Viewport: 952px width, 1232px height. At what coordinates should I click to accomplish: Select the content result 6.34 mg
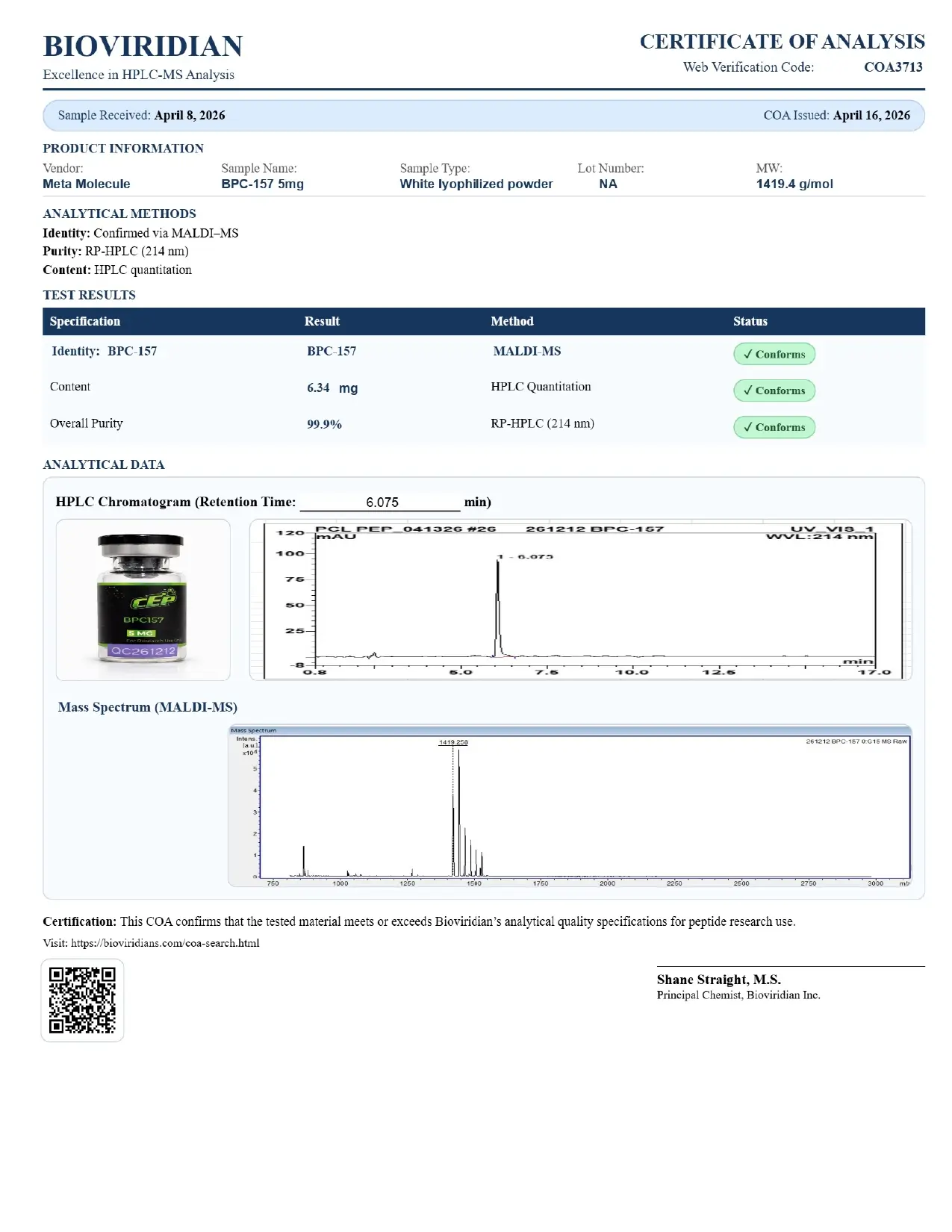tap(332, 388)
